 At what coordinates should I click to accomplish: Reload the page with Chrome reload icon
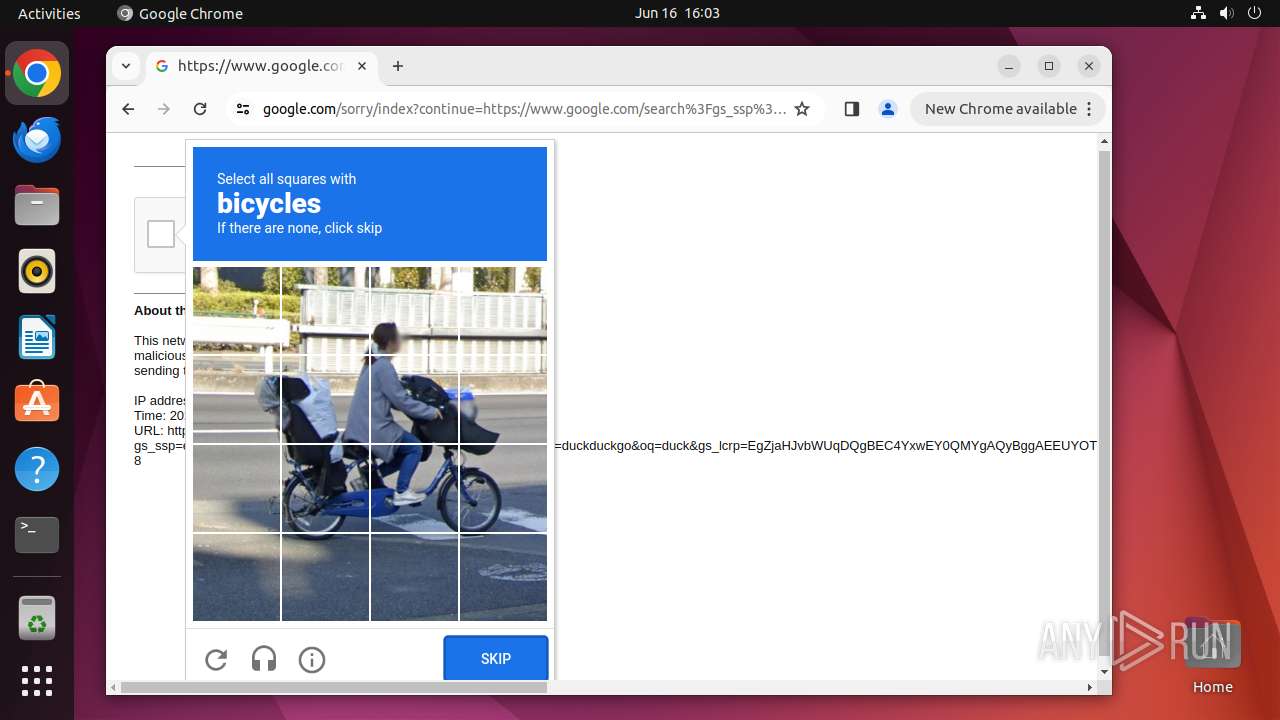pyautogui.click(x=200, y=109)
